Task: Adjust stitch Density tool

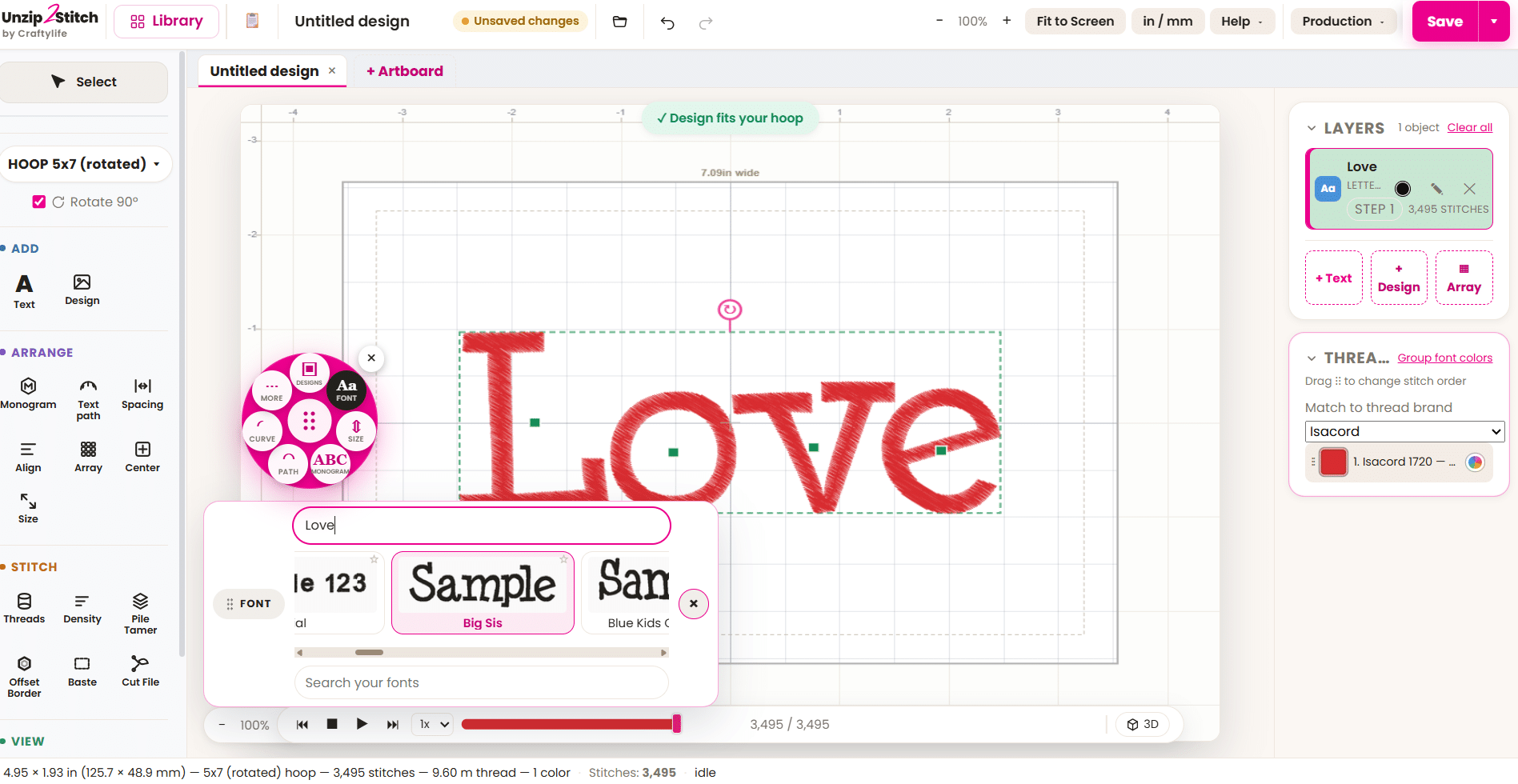Action: point(82,608)
